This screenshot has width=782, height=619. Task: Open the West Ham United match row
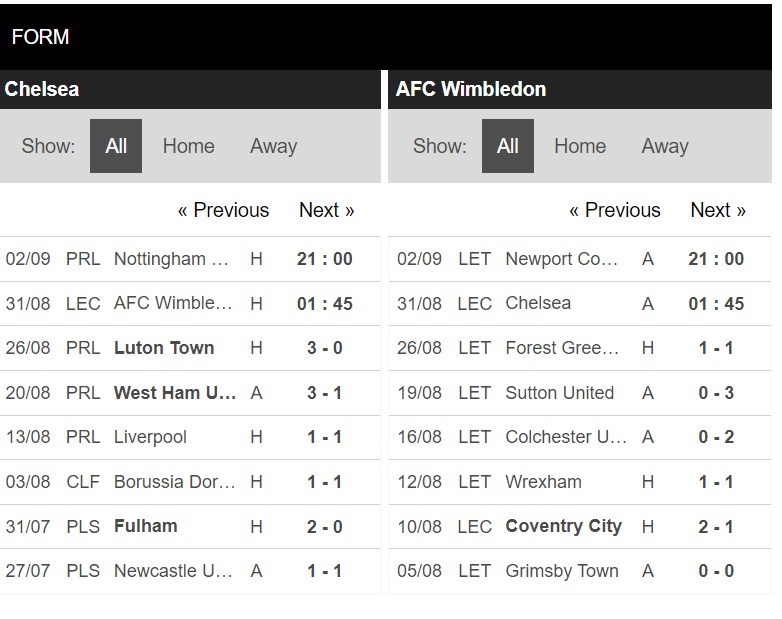pyautogui.click(x=190, y=393)
